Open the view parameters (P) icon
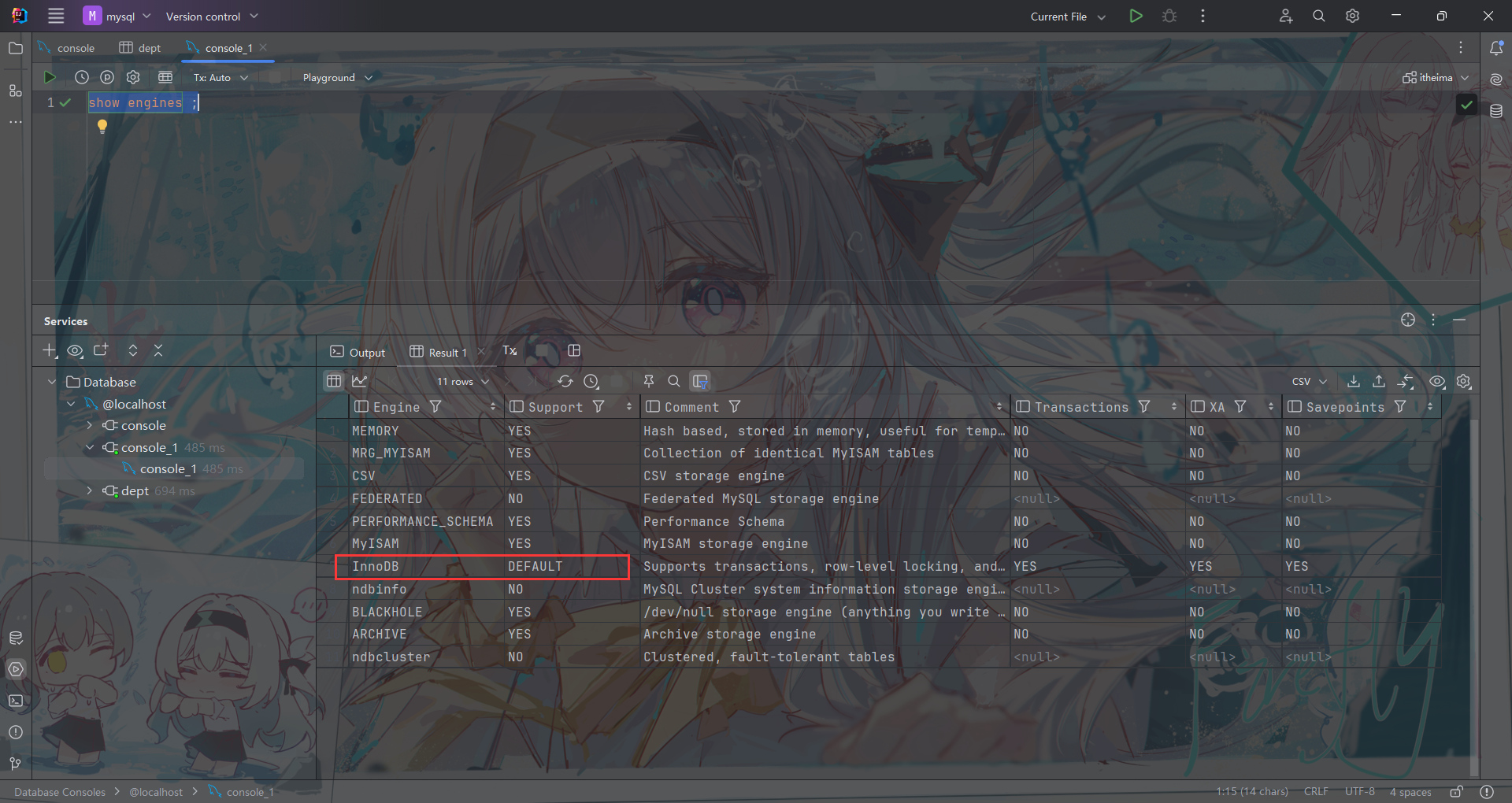Viewport: 1512px width, 803px height. pyautogui.click(x=107, y=77)
